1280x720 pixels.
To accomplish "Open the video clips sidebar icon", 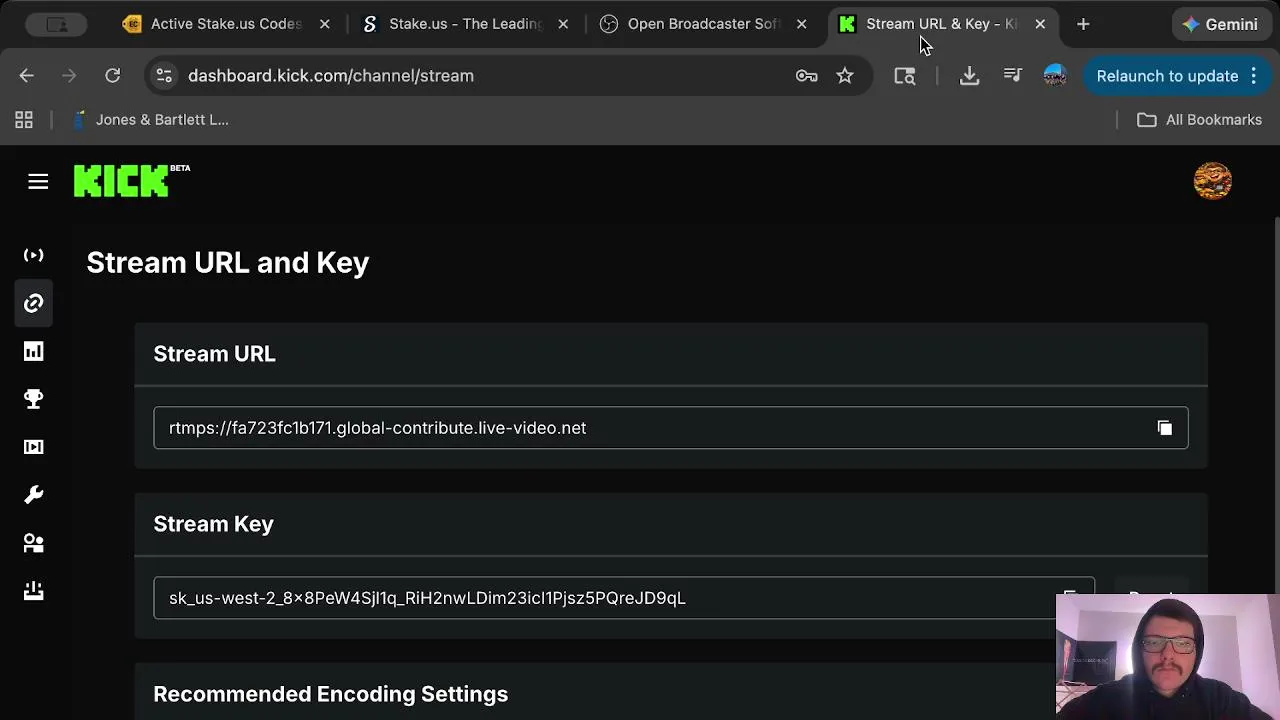I will (x=34, y=447).
